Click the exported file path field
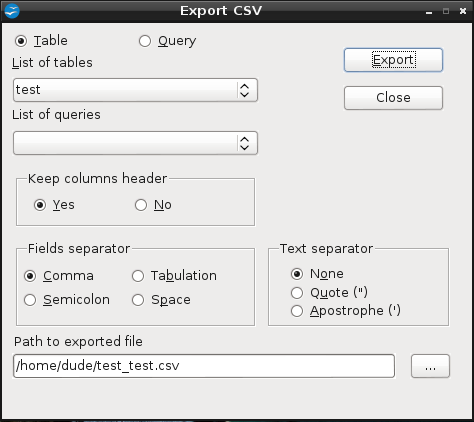The height and width of the screenshot is (422, 474). (x=204, y=366)
